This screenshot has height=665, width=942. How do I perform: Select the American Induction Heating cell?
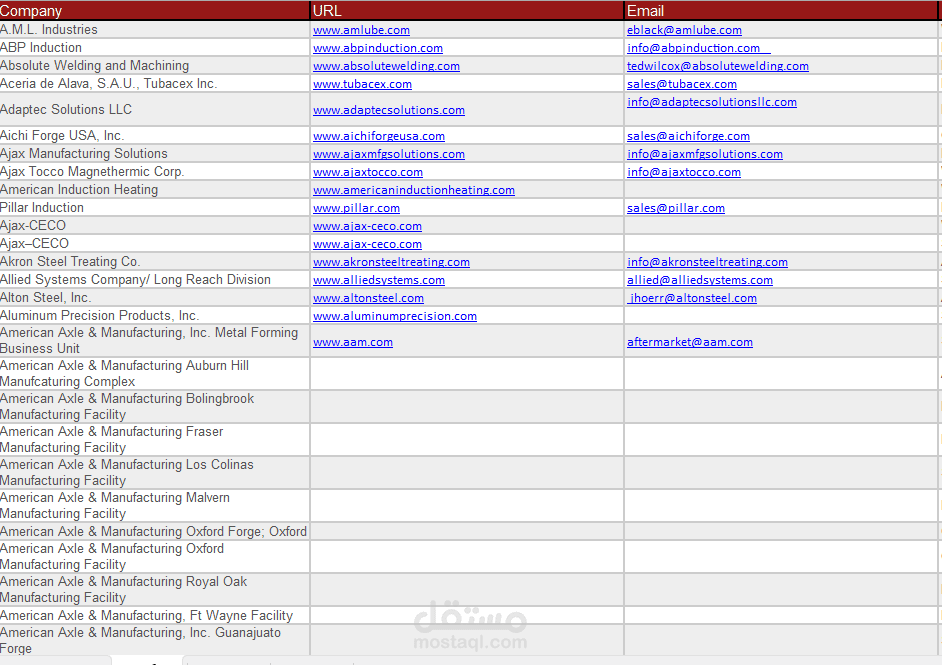(x=154, y=190)
